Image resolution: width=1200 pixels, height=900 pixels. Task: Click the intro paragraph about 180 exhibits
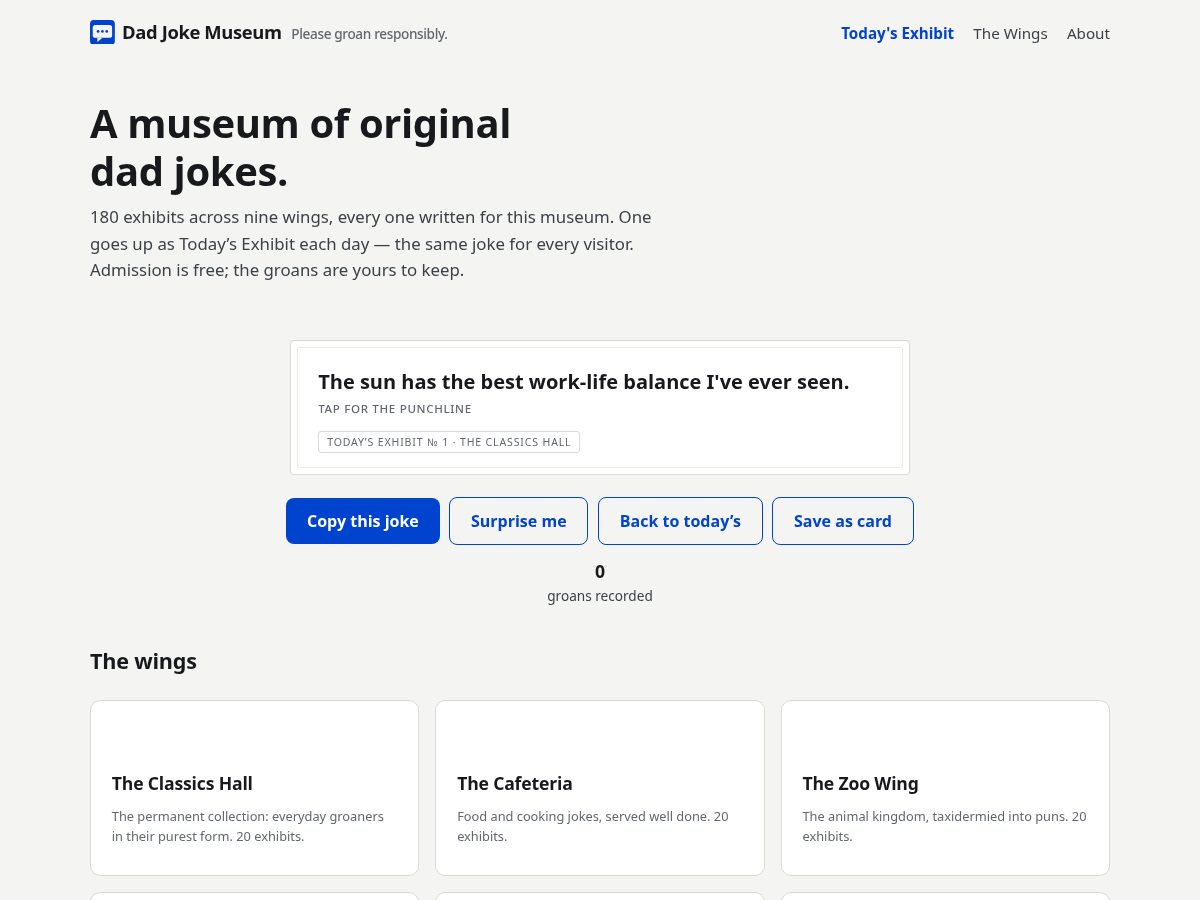(x=371, y=244)
